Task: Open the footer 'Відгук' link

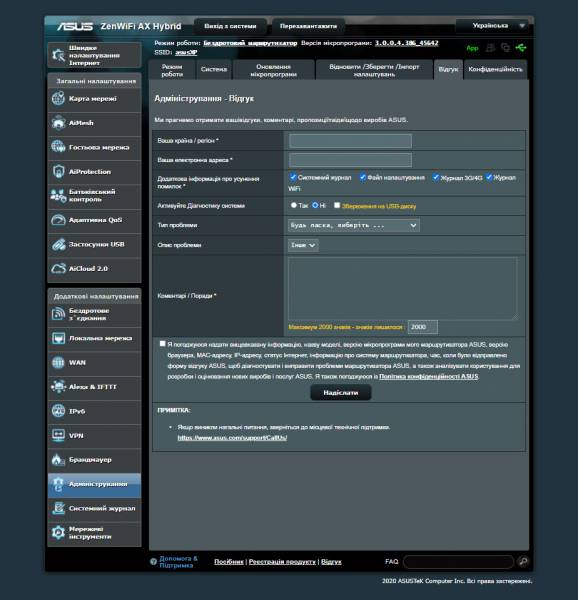Action: click(331, 562)
